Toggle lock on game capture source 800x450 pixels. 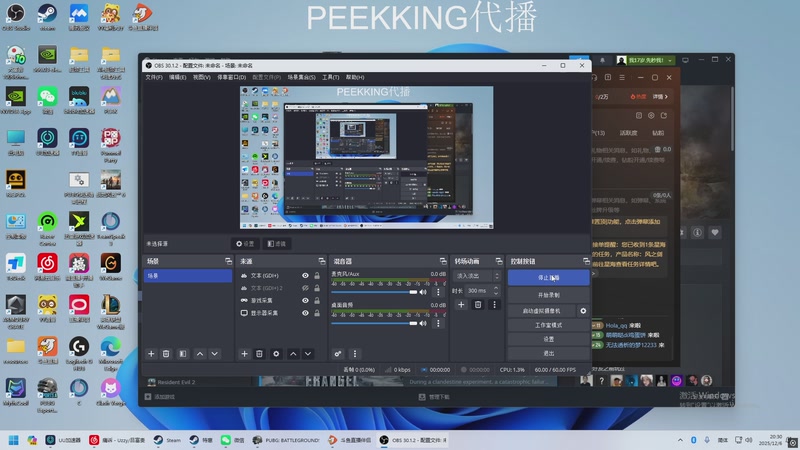(x=317, y=301)
